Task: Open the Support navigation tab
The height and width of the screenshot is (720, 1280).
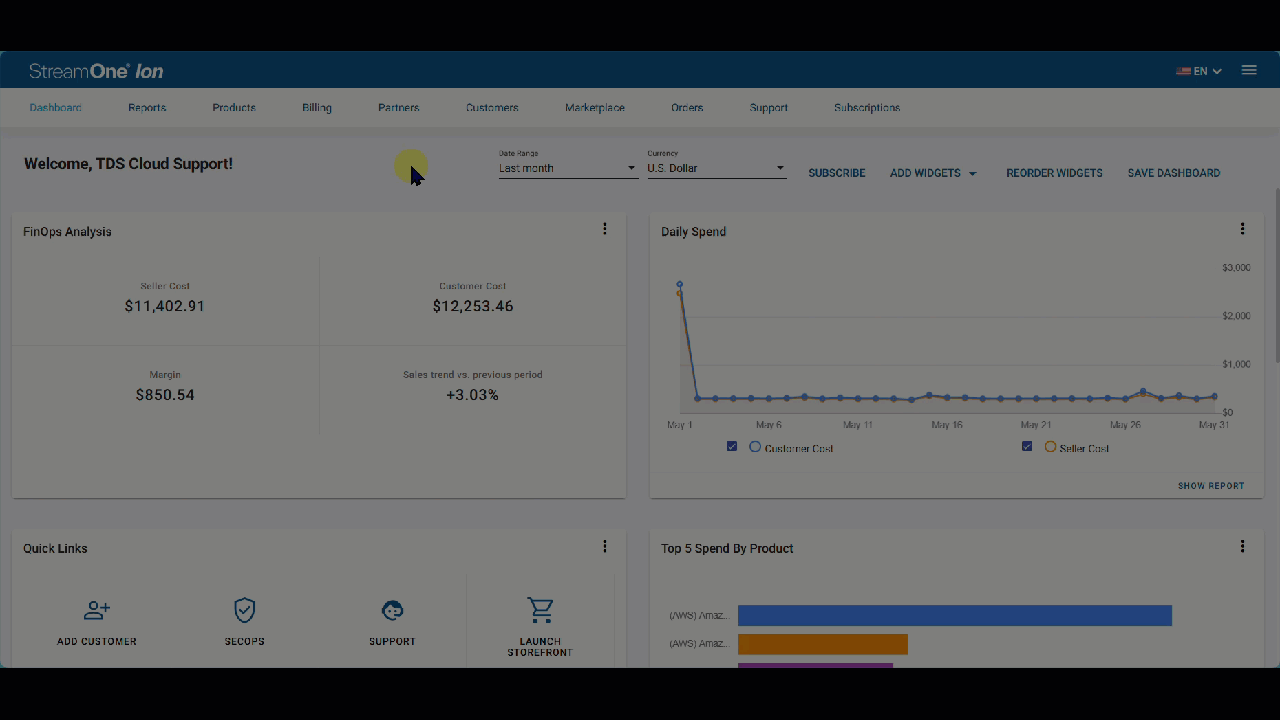Action: coord(769,108)
